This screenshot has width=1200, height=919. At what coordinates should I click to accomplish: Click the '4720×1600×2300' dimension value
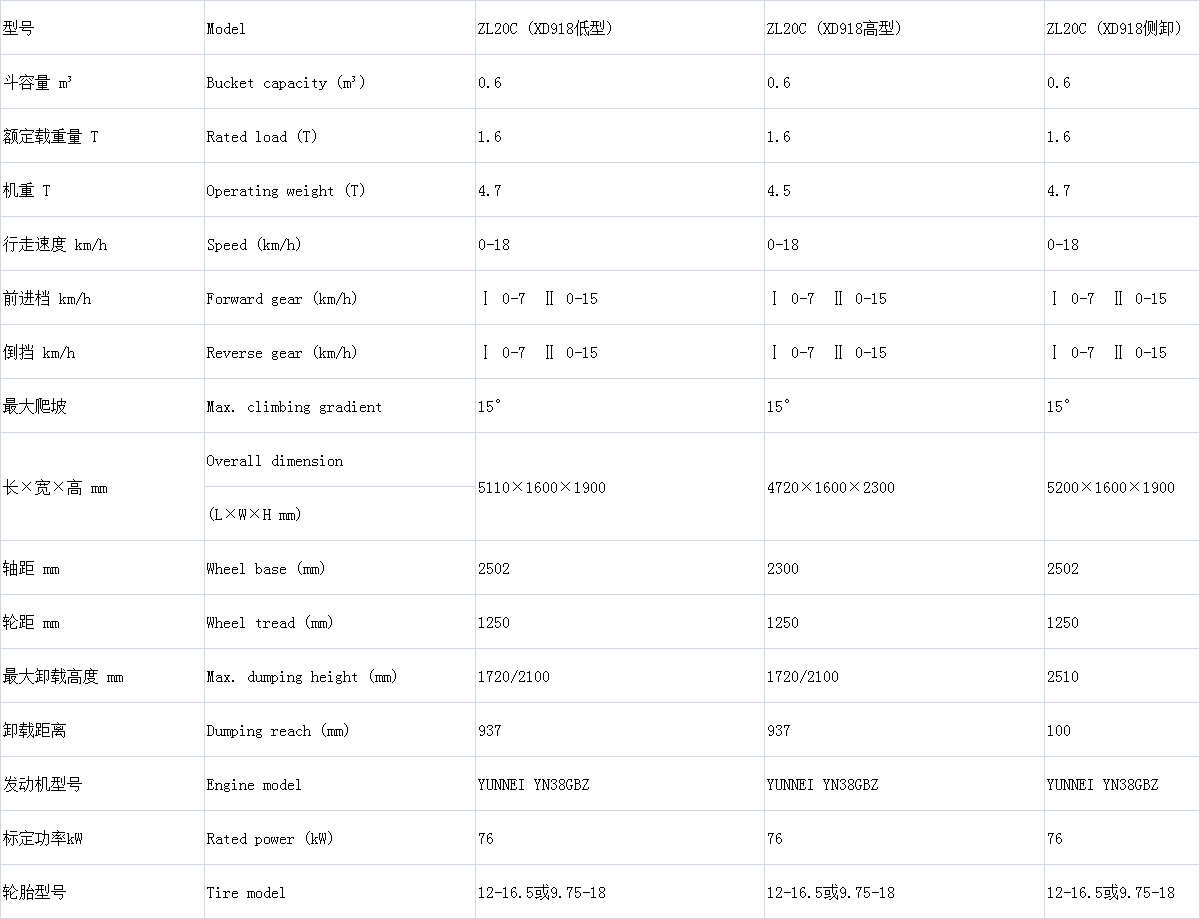click(x=831, y=488)
